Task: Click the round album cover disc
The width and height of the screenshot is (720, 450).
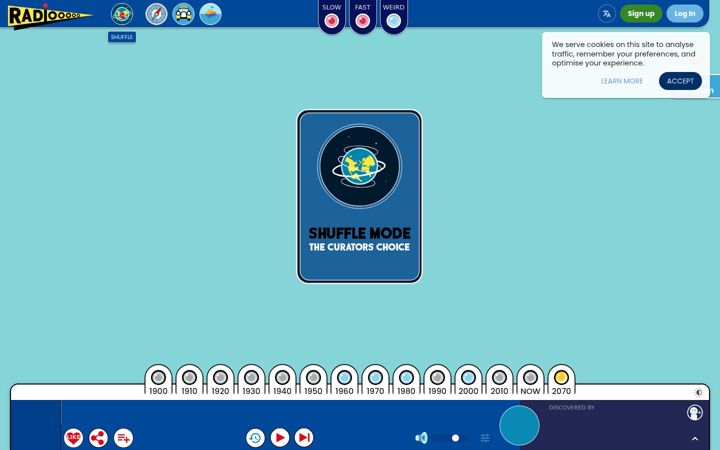Action: pyautogui.click(x=519, y=425)
